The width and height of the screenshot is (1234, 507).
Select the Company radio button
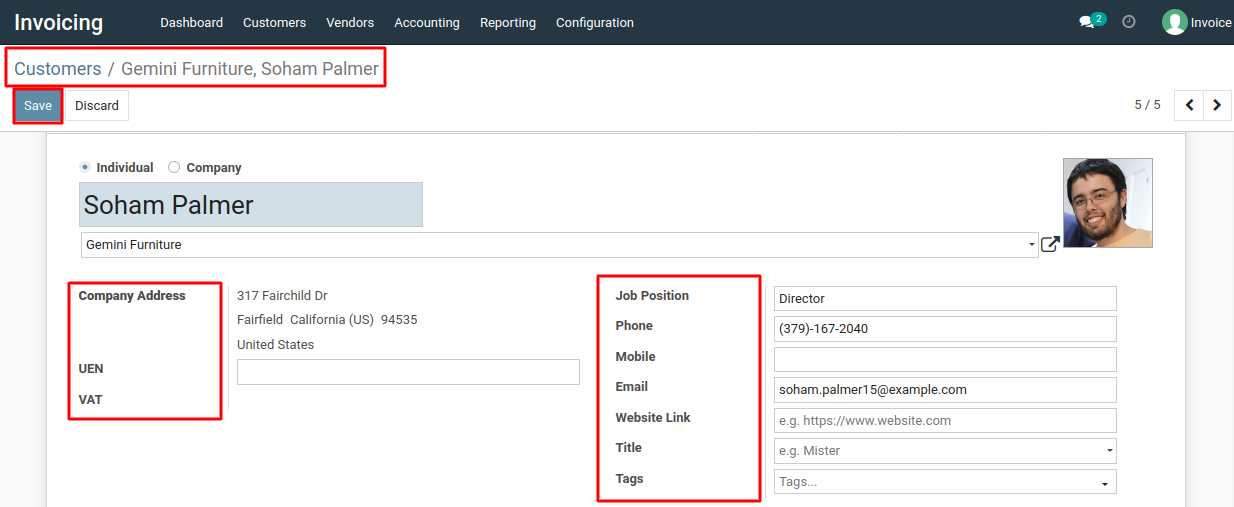click(x=174, y=167)
